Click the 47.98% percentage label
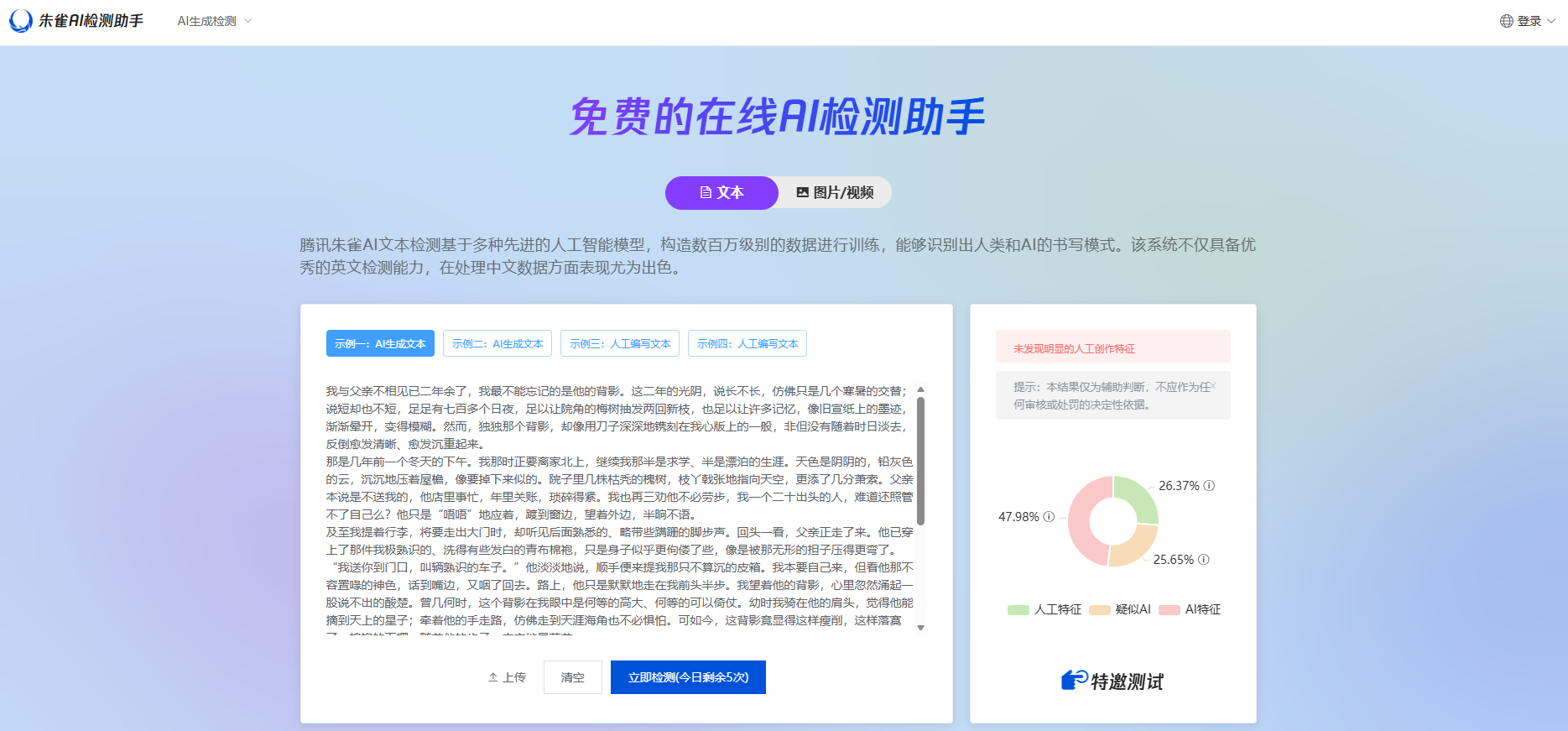This screenshot has height=731, width=1568. 1018,517
